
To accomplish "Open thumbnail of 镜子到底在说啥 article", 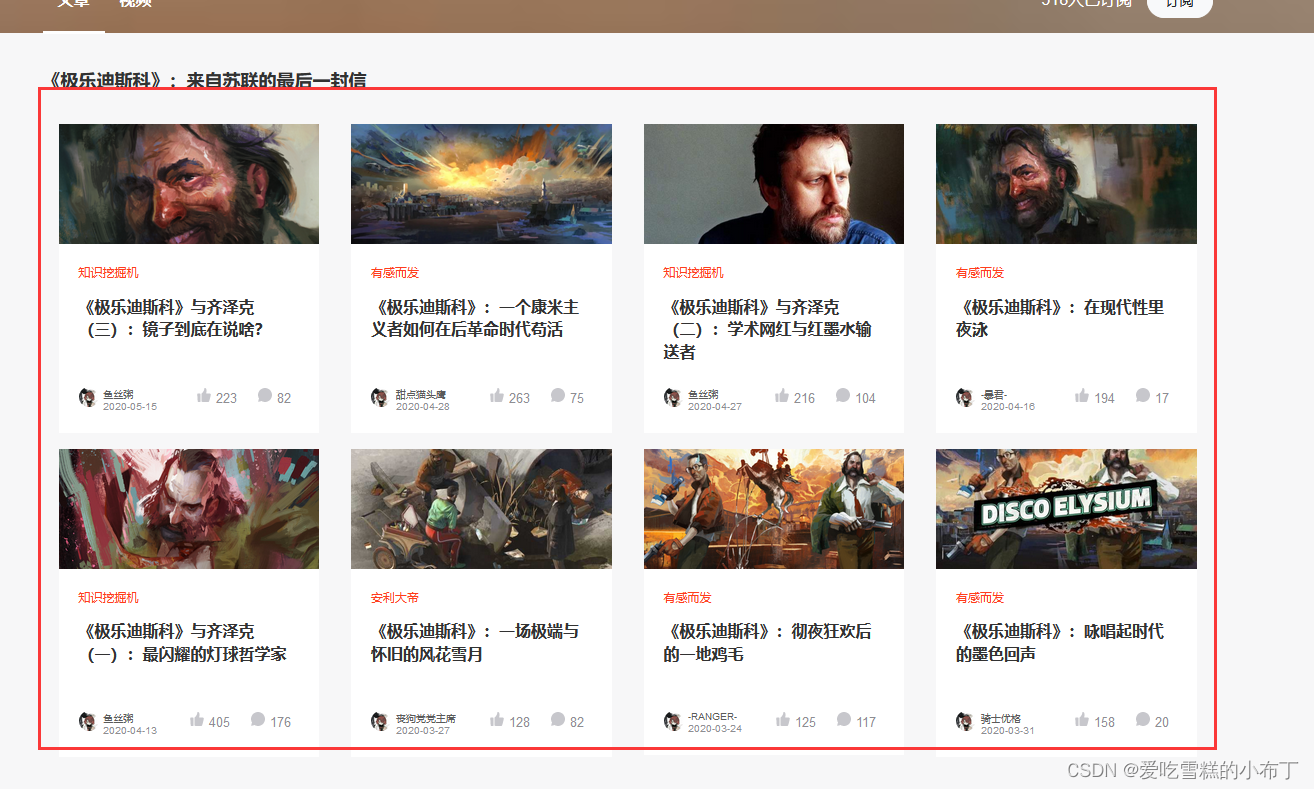I will [189, 184].
